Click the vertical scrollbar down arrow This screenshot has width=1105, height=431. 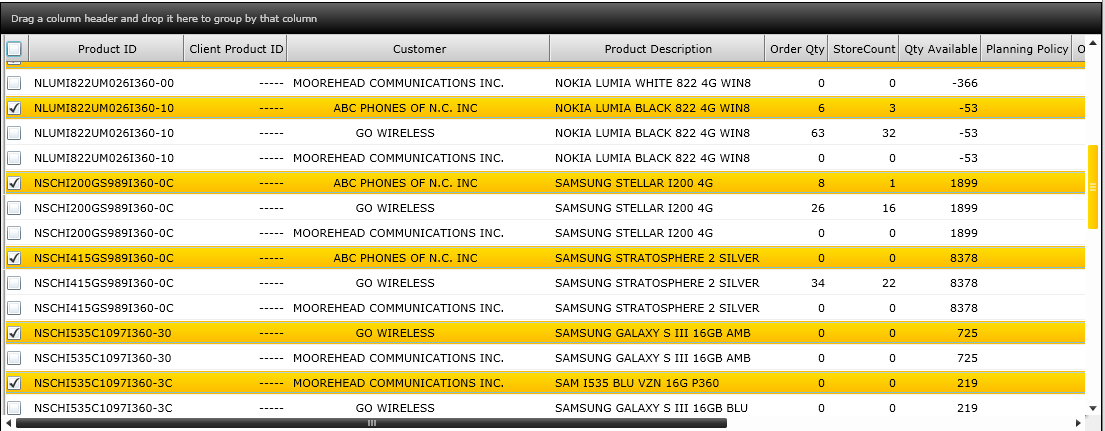pos(1093,409)
